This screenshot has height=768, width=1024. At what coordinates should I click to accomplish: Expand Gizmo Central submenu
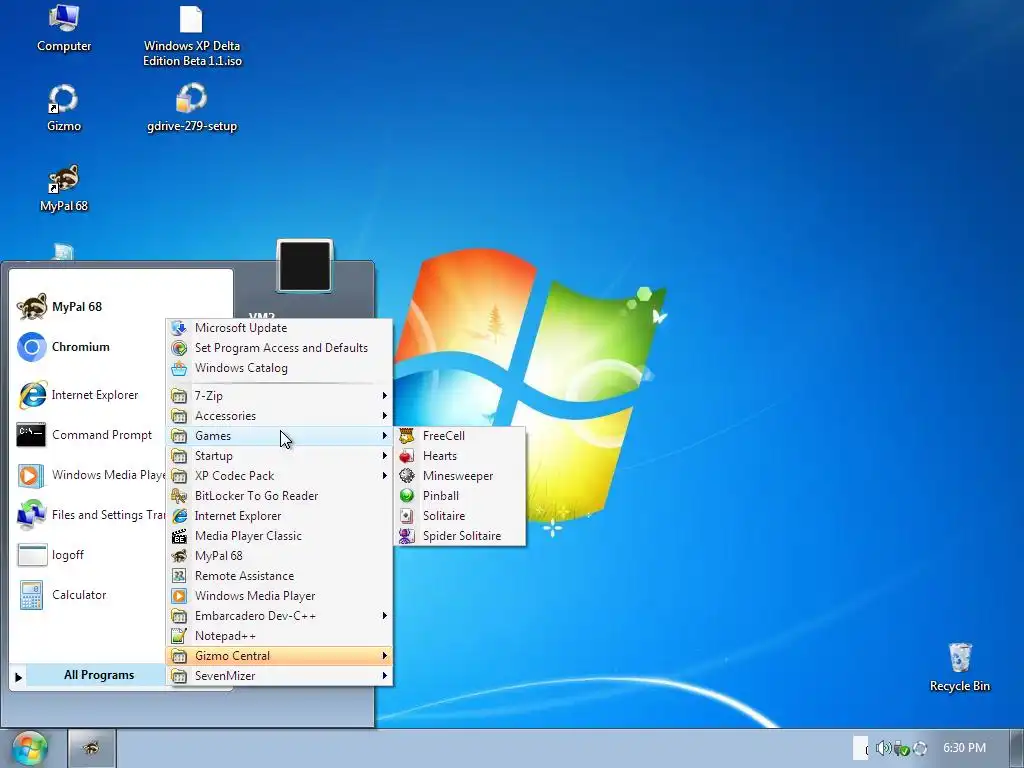click(280, 656)
